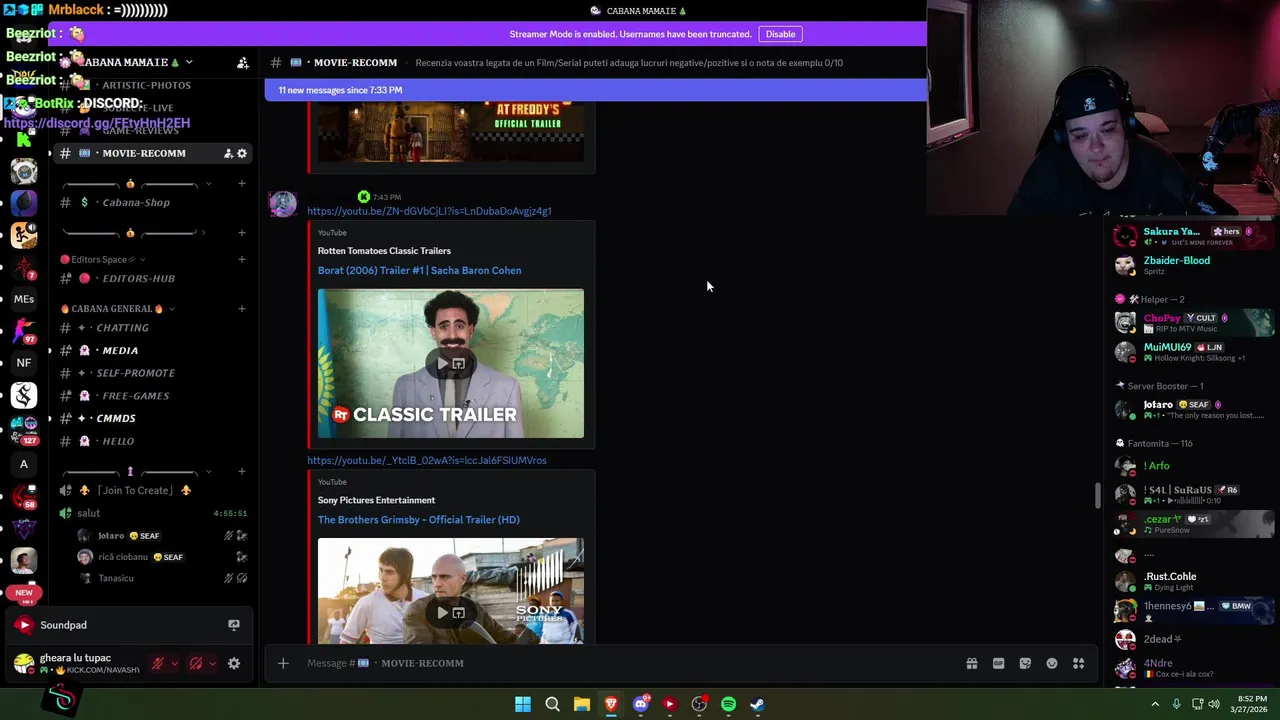Click The Brothers Grimsby Official Trailer title

tap(418, 520)
